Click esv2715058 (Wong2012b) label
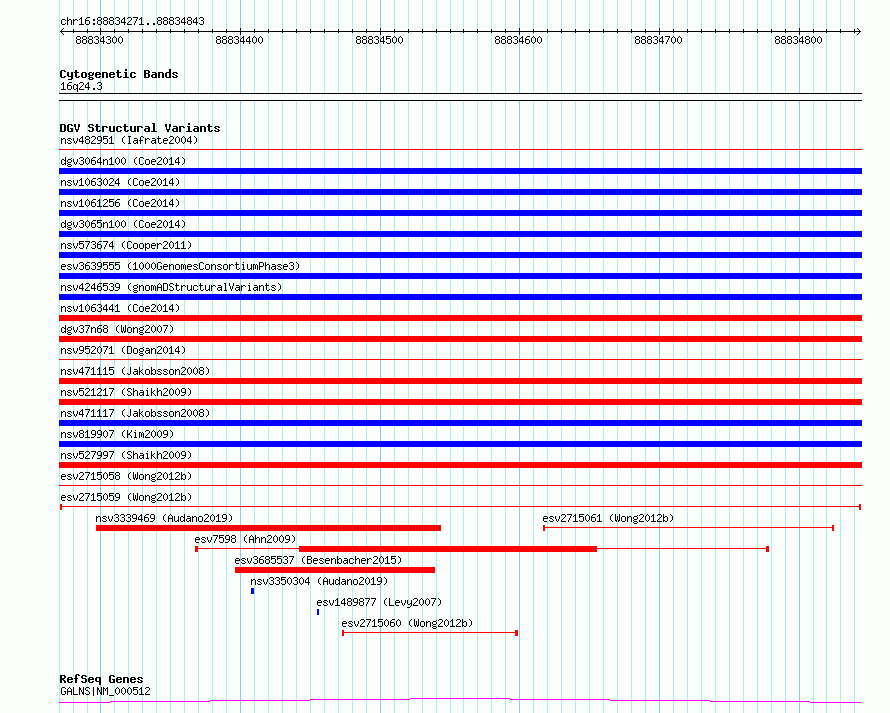The image size is (890, 713). [x=126, y=476]
